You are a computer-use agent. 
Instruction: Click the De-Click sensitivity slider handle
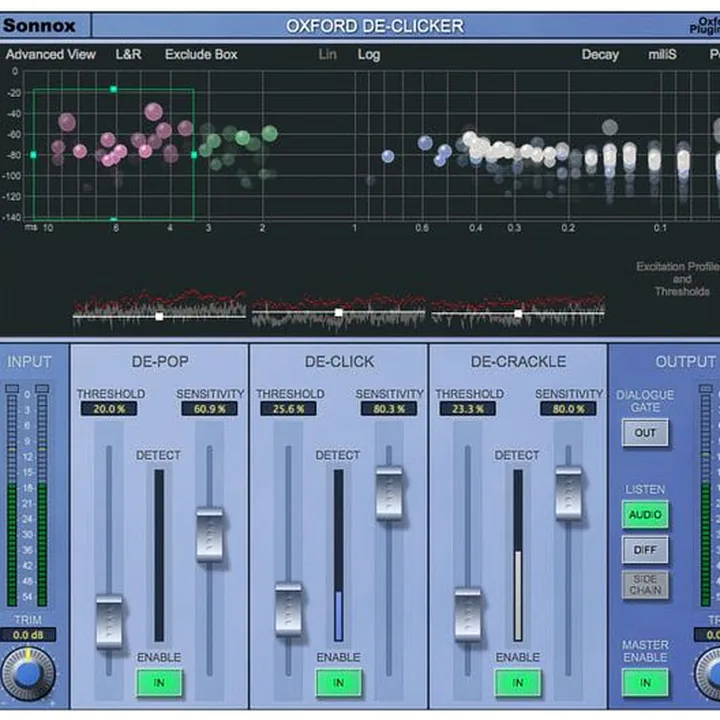click(389, 493)
